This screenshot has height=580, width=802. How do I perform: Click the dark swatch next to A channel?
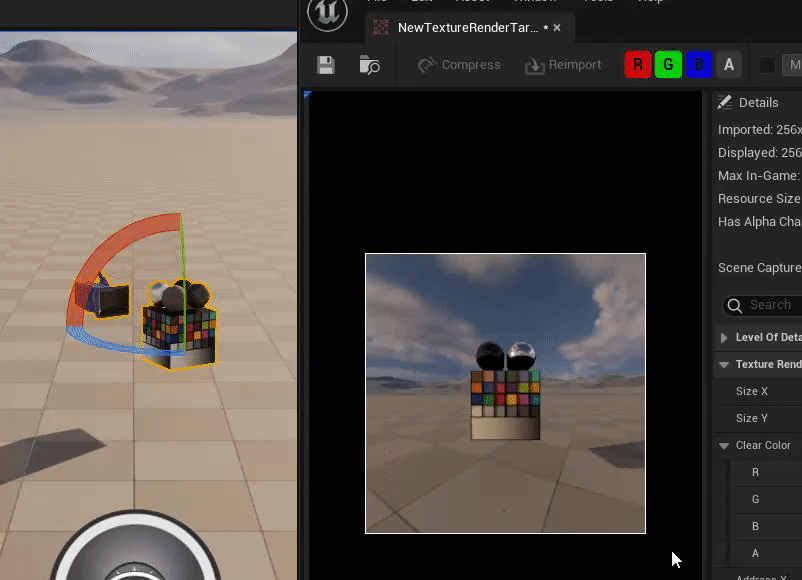click(766, 65)
